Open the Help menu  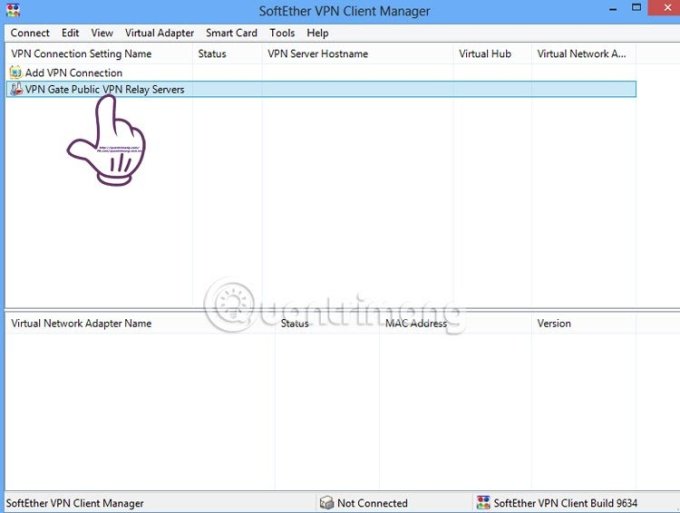(317, 33)
